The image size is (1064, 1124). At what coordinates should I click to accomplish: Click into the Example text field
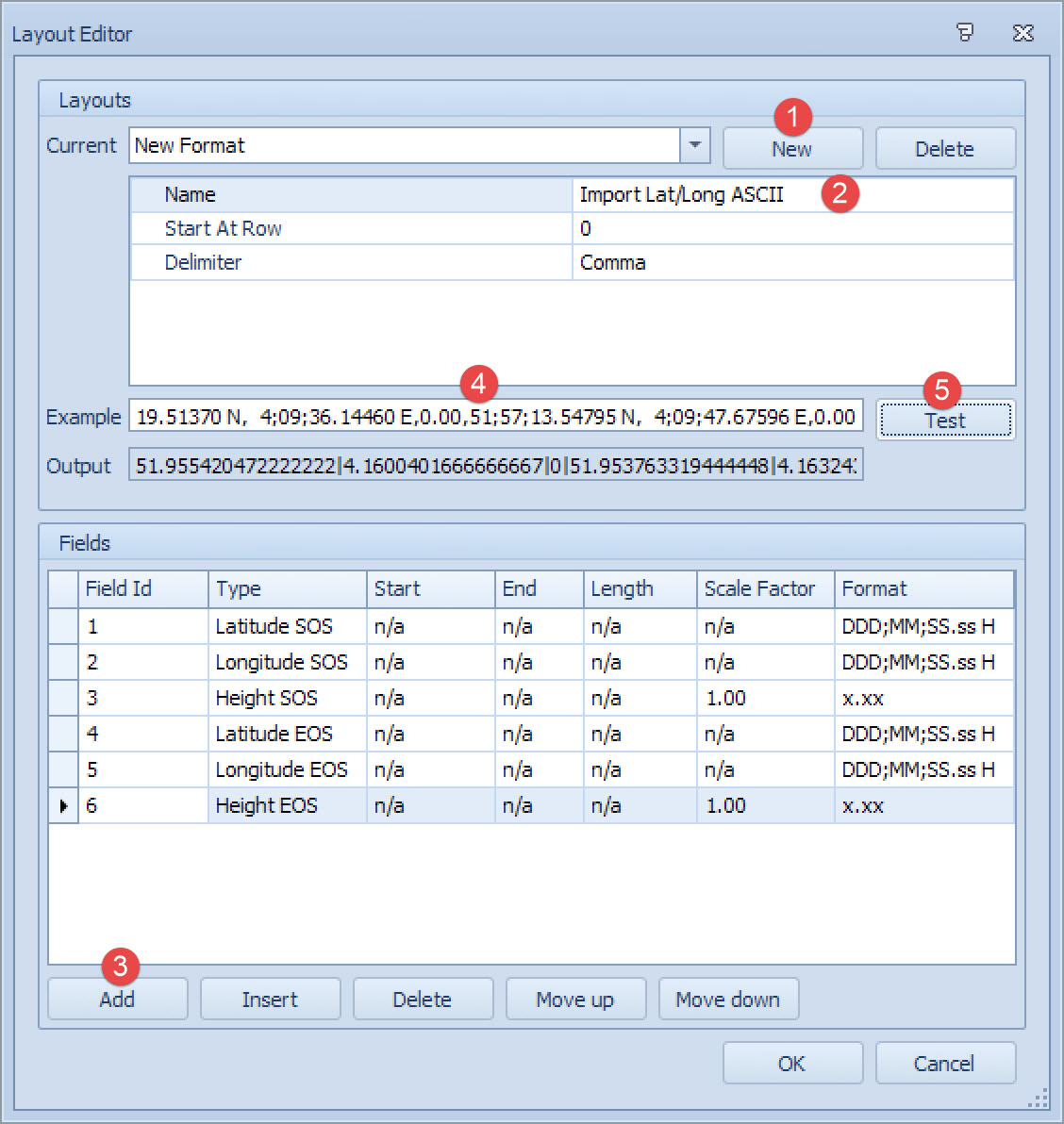[x=495, y=418]
